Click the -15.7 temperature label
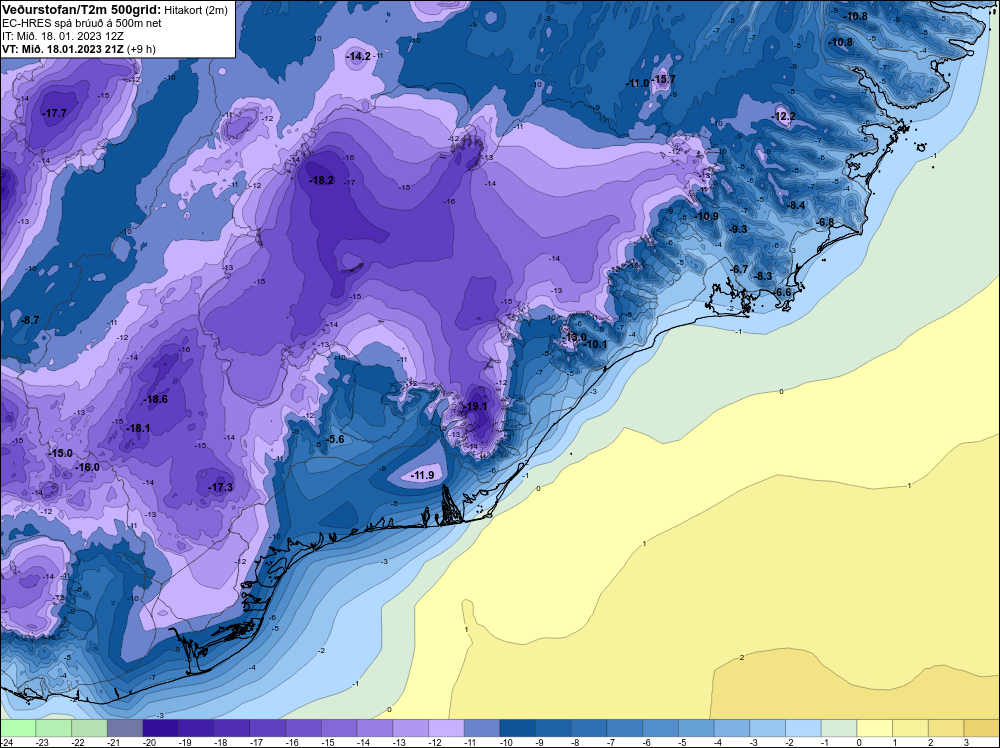Image resolution: width=1000 pixels, height=748 pixels. pos(663,79)
